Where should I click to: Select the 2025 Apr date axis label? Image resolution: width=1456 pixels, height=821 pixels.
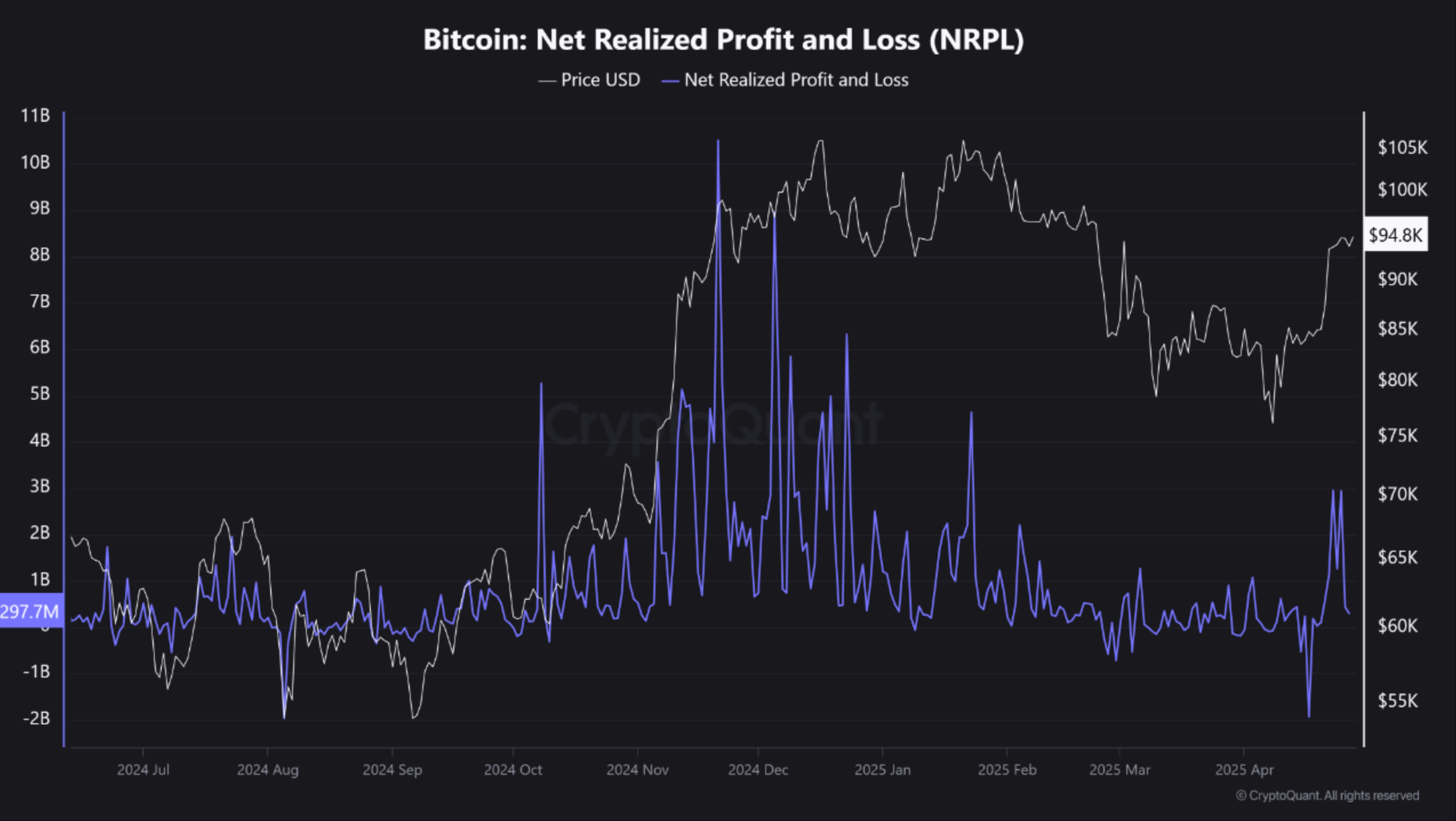(1244, 770)
